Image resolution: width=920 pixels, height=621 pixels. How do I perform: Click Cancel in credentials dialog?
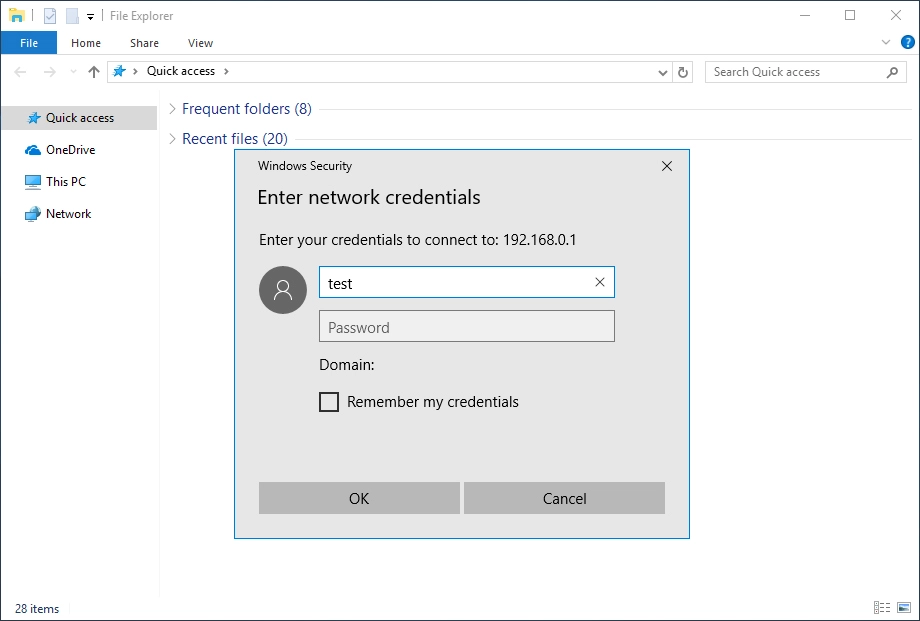pyautogui.click(x=564, y=498)
